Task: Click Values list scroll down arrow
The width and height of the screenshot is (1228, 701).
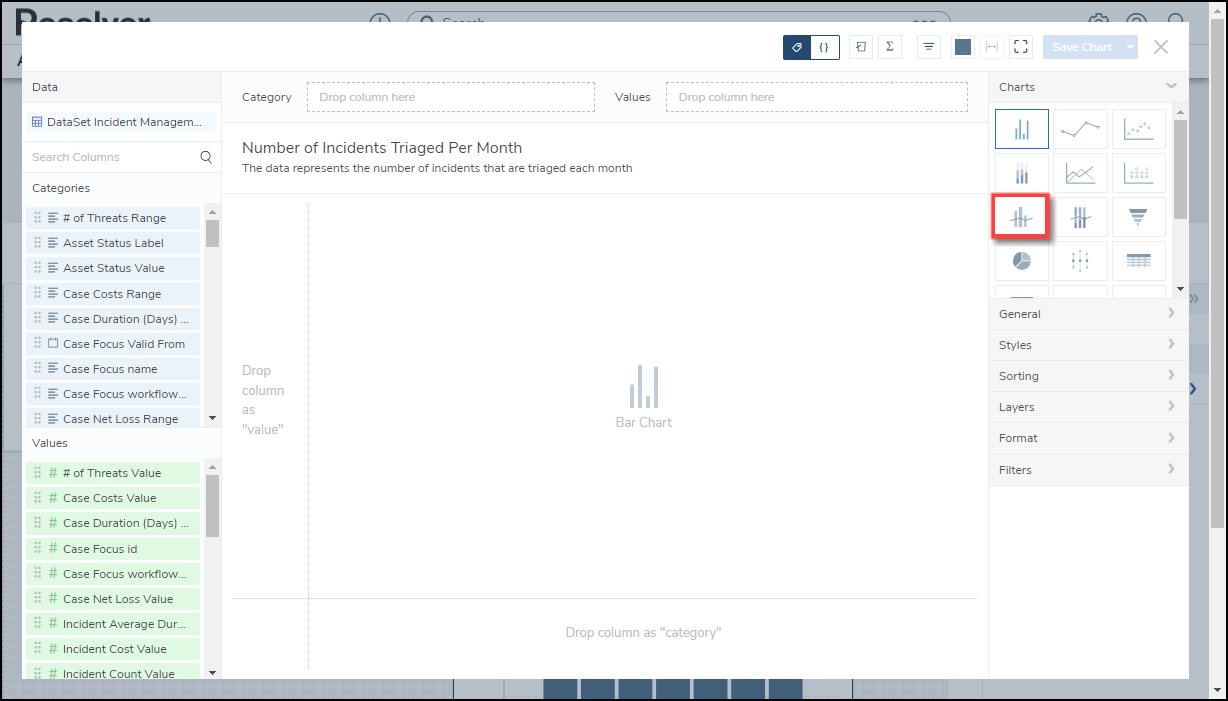Action: point(212,673)
